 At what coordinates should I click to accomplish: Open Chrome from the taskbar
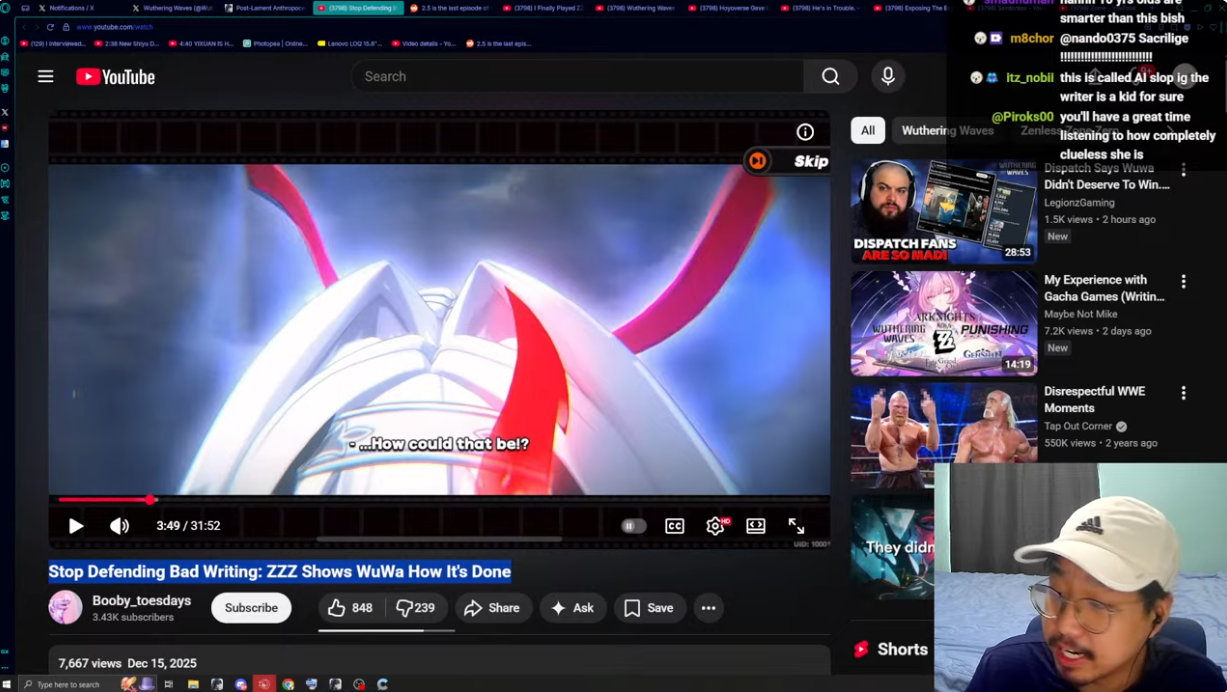[x=288, y=684]
